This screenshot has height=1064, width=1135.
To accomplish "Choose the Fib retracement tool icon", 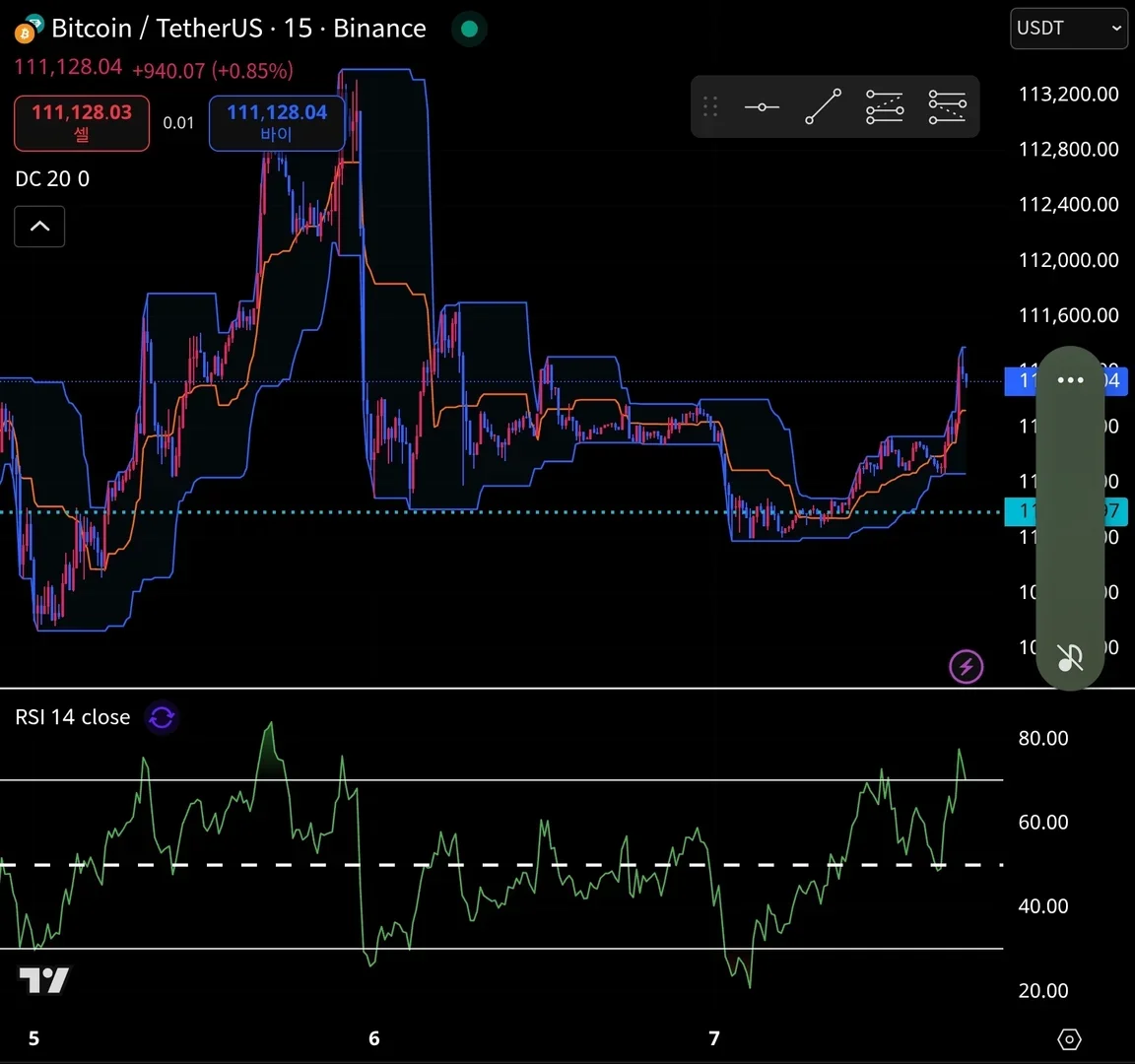I will pos(885,106).
